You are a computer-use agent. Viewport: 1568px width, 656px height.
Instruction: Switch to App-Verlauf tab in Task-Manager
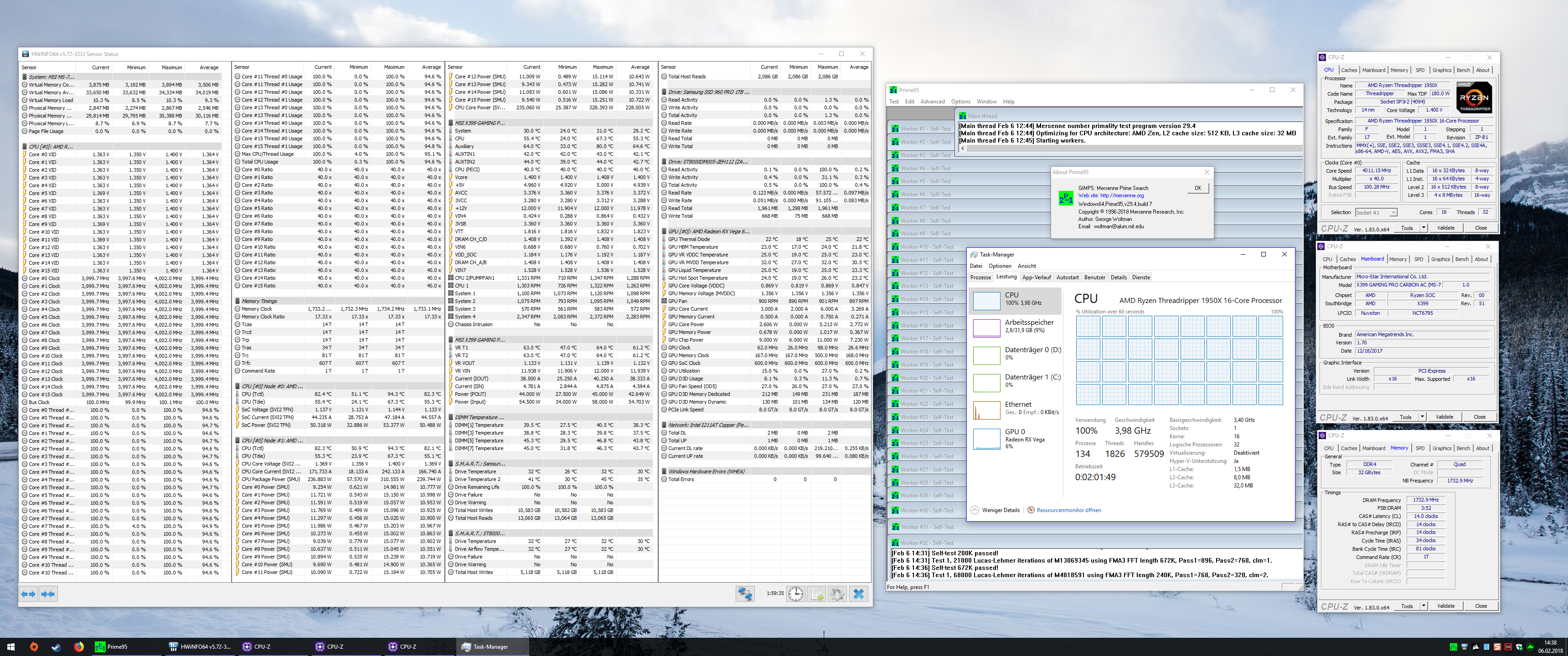click(1036, 277)
